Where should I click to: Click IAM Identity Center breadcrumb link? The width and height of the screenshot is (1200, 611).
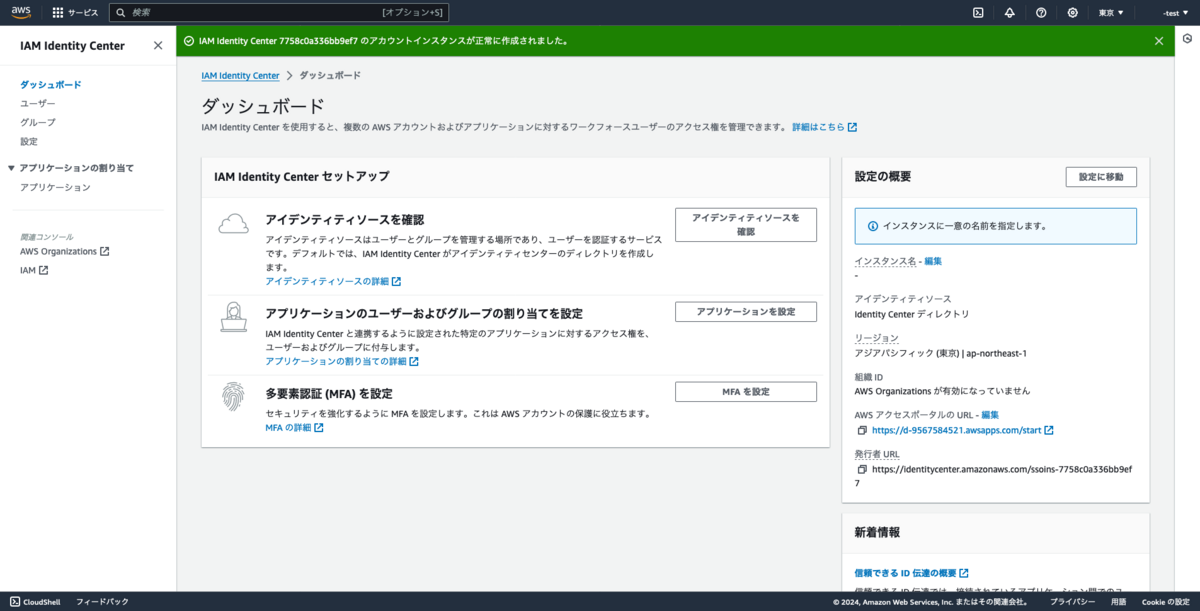click(240, 75)
